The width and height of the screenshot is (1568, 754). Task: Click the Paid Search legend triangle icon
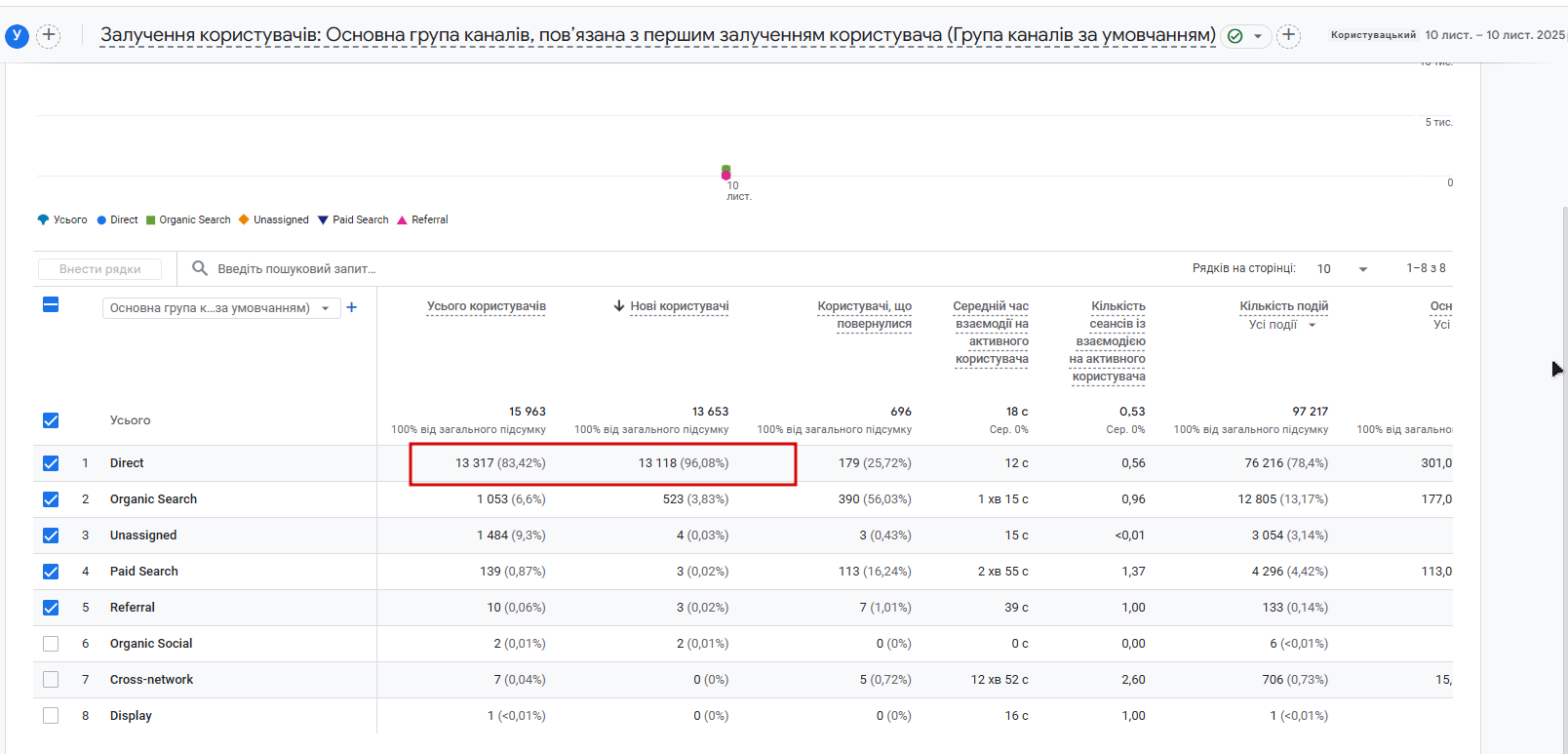coord(324,220)
